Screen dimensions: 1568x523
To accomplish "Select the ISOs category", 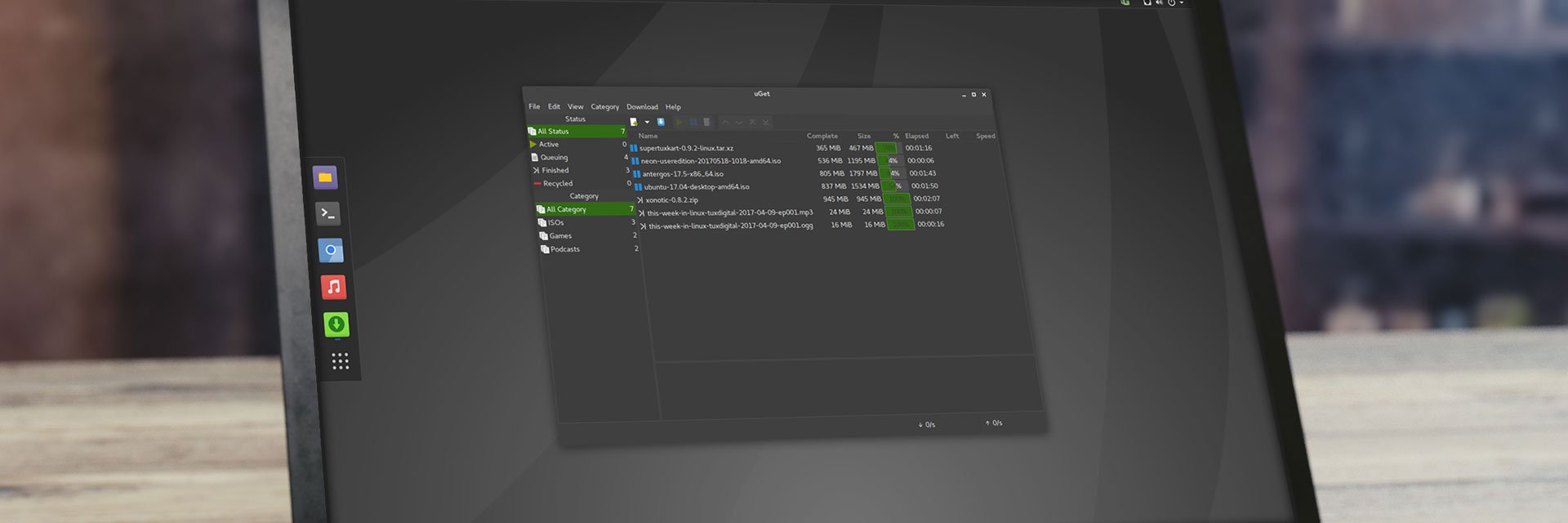I will 586,222.
